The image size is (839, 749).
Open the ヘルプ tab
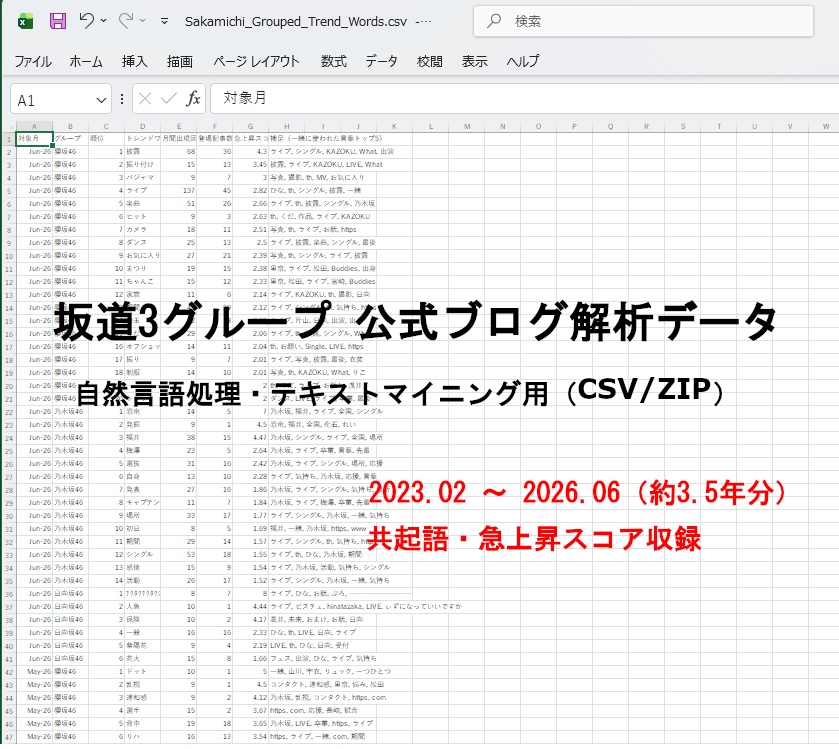tap(523, 62)
